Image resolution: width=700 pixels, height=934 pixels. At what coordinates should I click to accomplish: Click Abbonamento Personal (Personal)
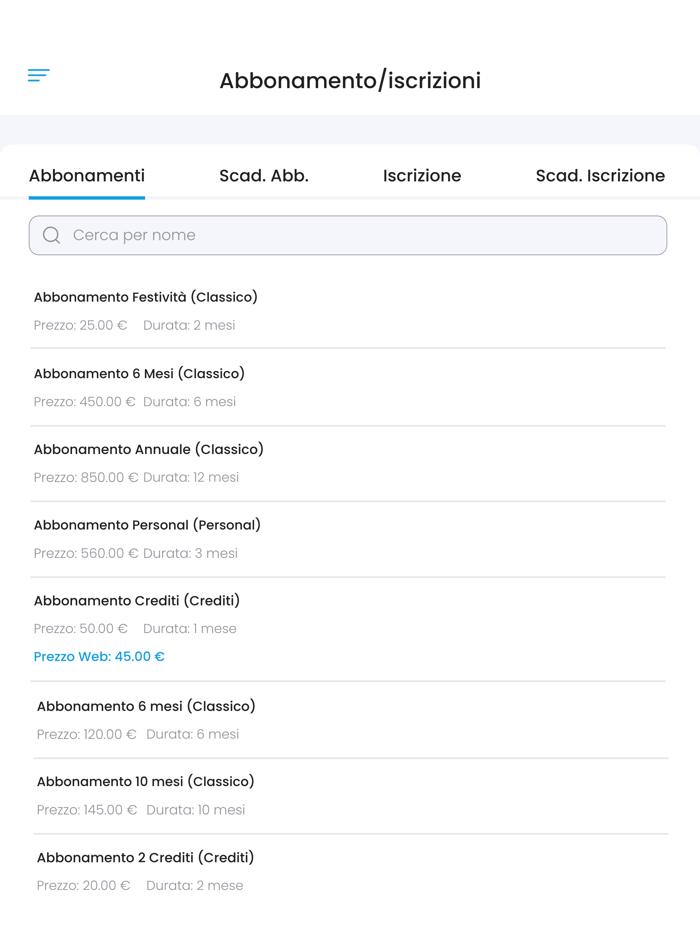147,525
